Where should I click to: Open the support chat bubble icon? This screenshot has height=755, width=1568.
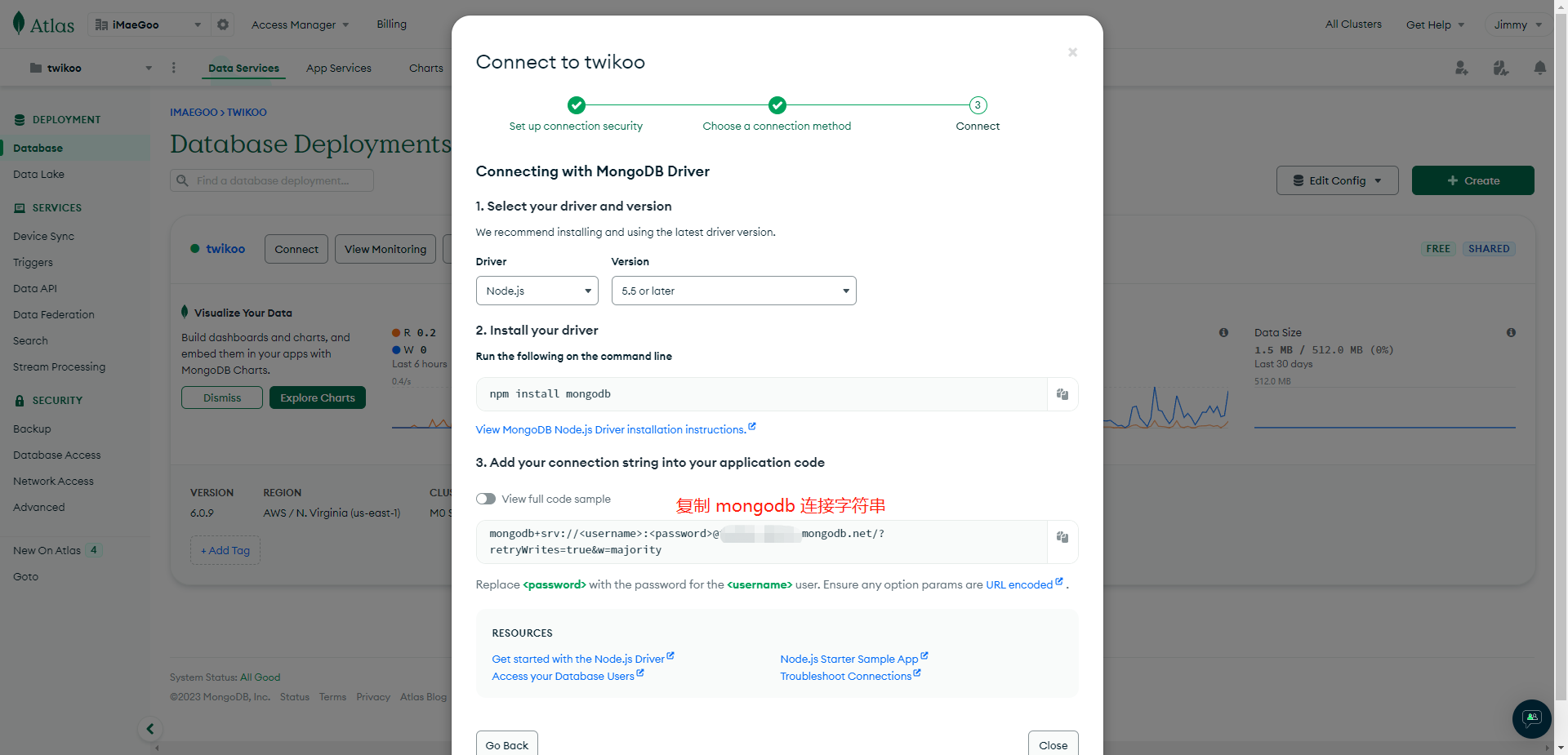coord(1531,718)
